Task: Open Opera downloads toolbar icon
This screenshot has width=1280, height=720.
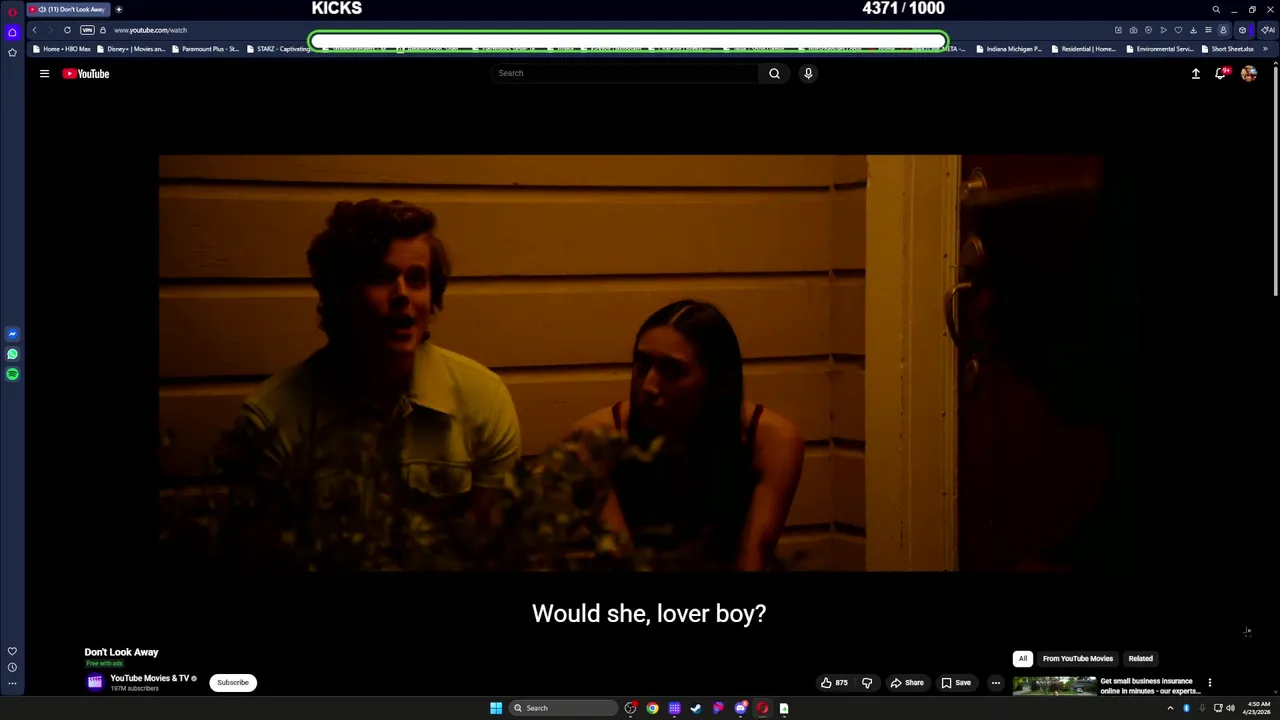Action: click(x=1193, y=30)
